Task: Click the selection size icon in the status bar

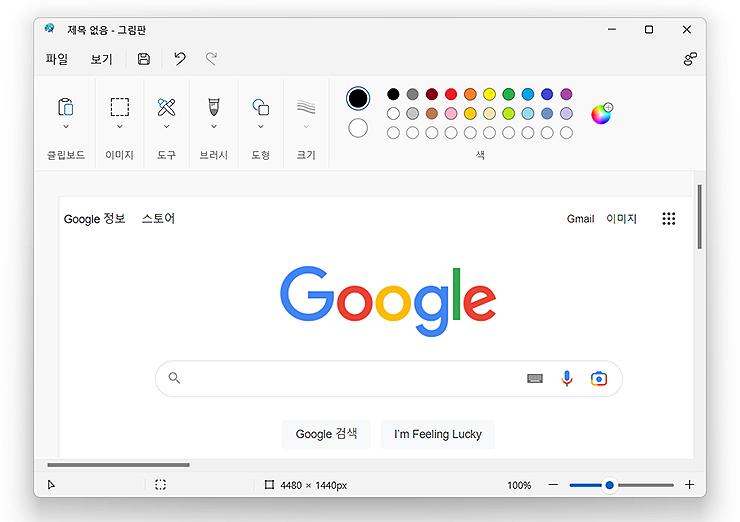Action: (160, 485)
